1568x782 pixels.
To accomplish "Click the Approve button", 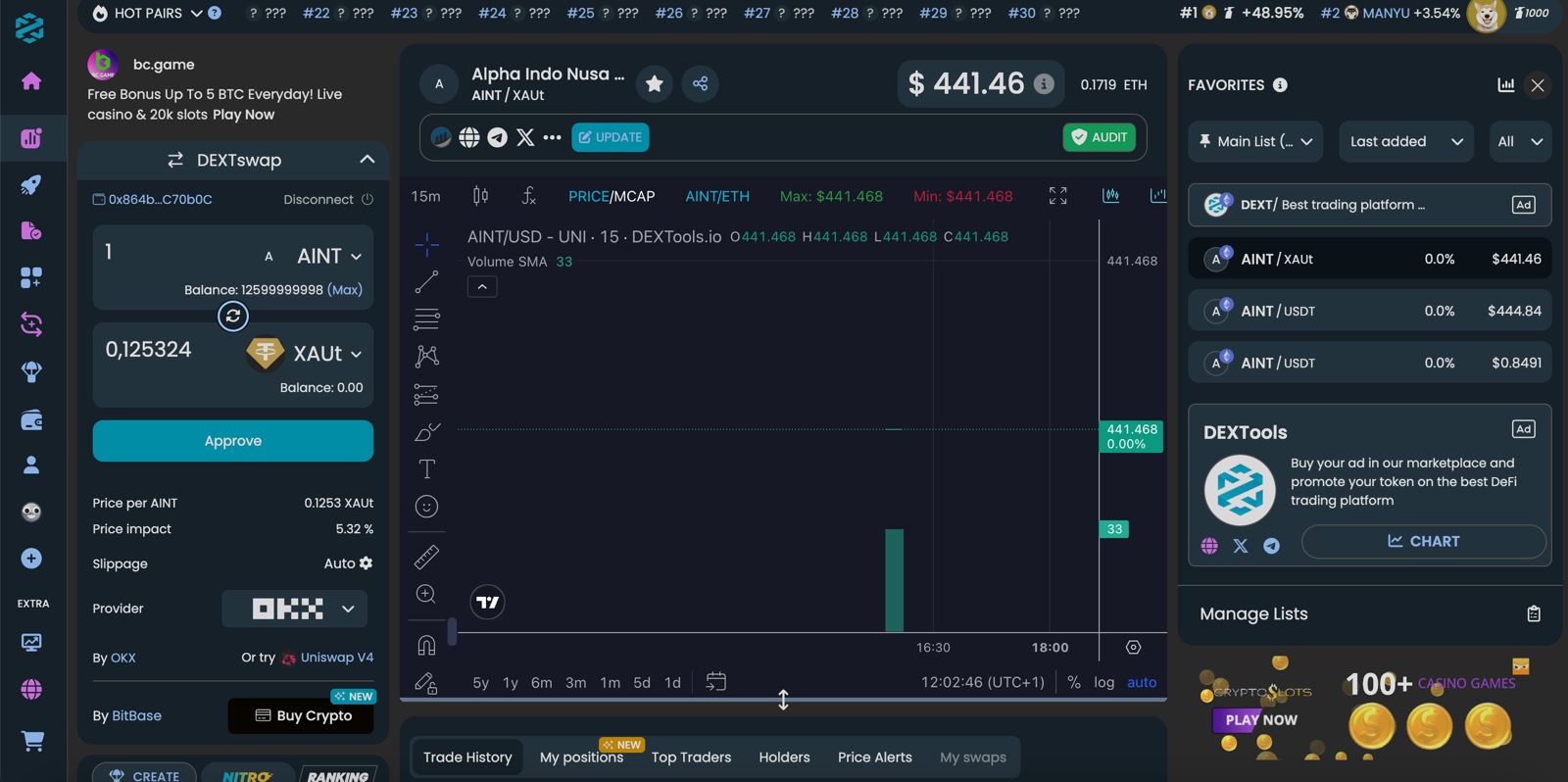I will coord(233,441).
